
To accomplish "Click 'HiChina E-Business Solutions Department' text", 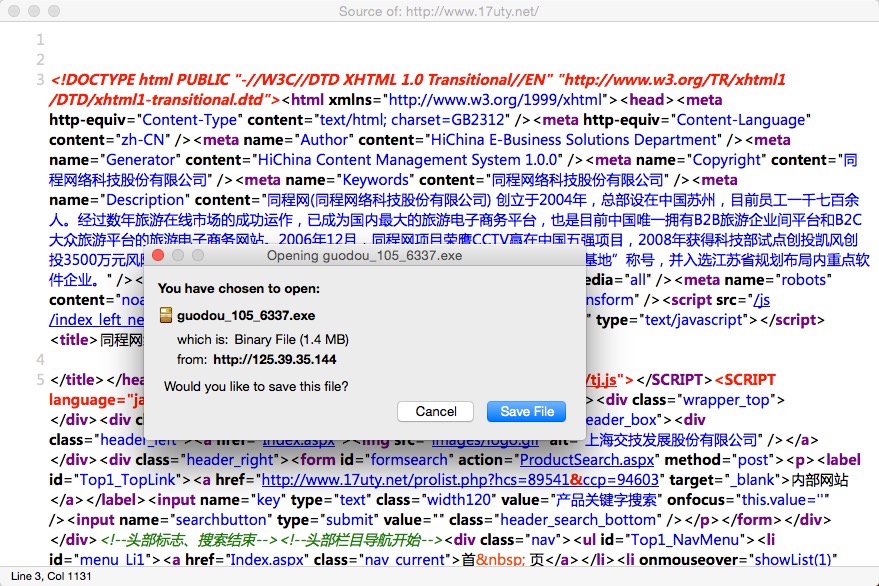I will (x=573, y=140).
